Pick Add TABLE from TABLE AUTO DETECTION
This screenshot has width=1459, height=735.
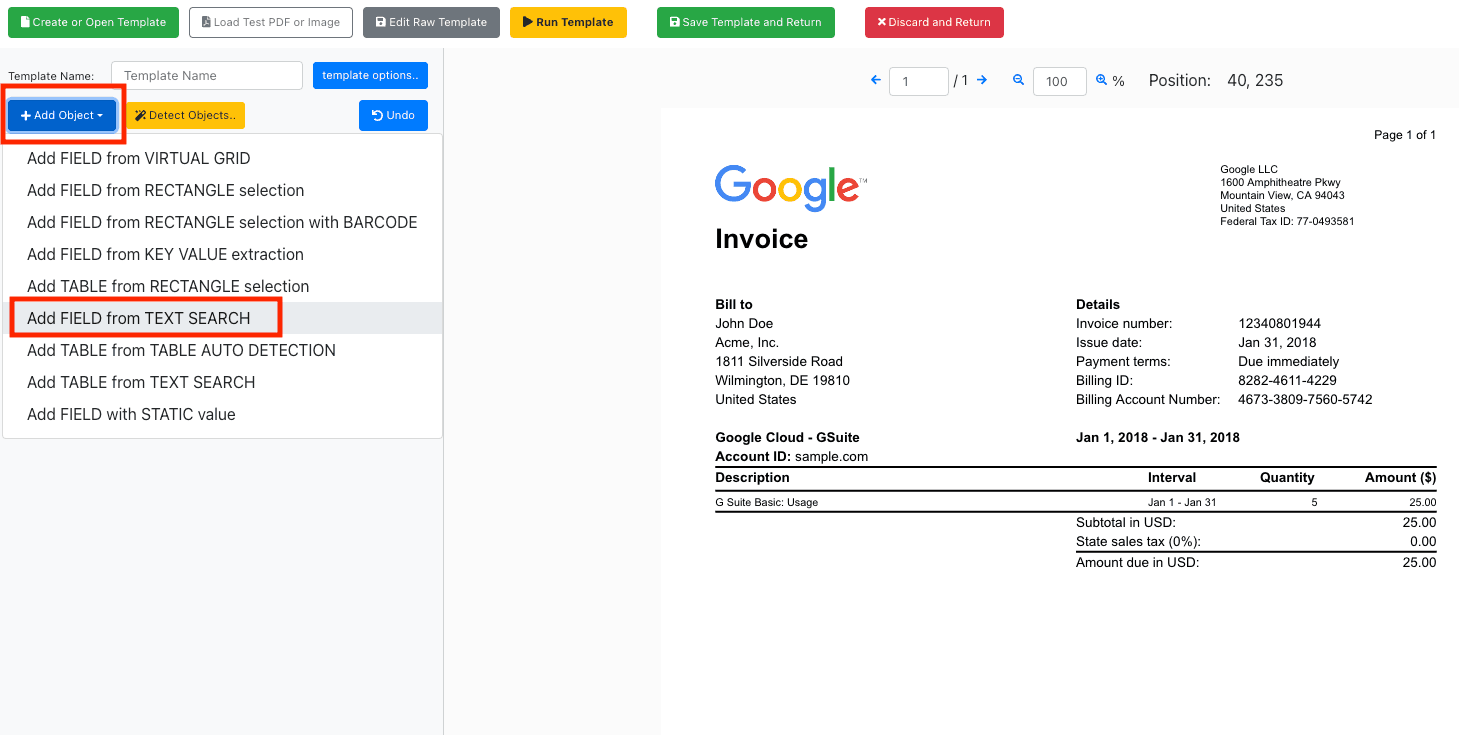pyautogui.click(x=181, y=350)
